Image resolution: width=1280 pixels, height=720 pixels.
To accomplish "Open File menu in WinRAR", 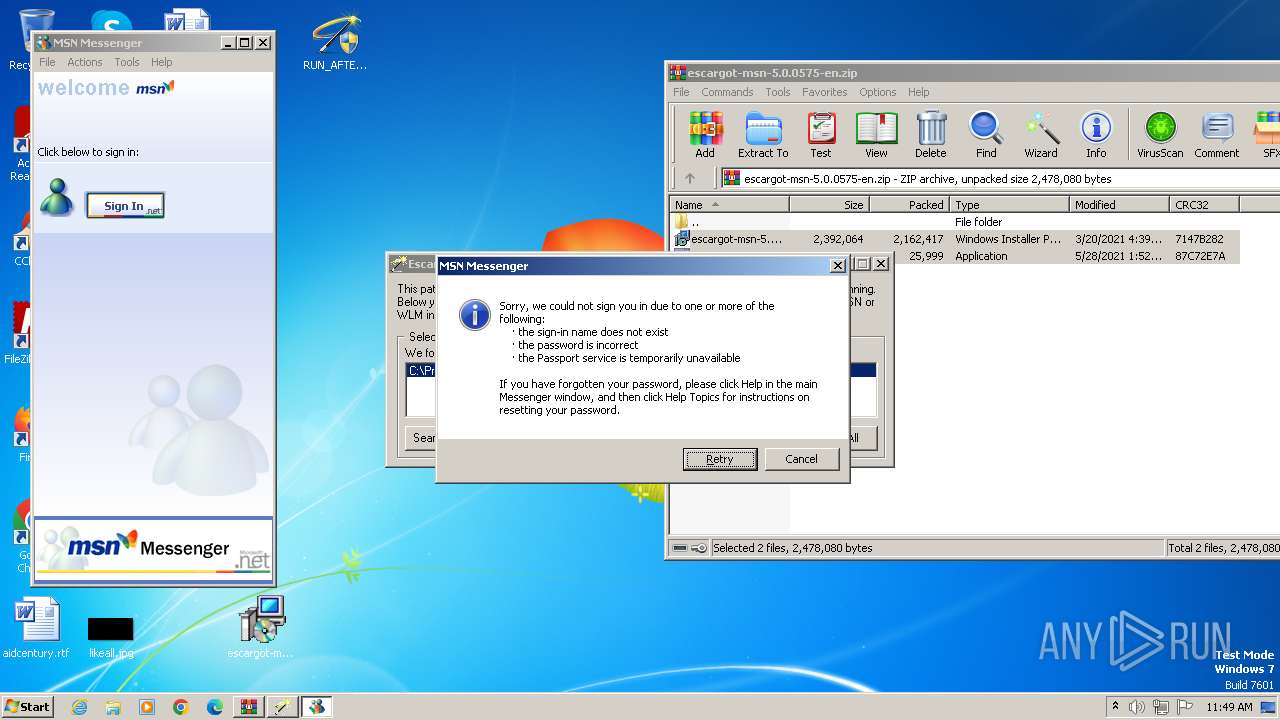I will pyautogui.click(x=681, y=92).
